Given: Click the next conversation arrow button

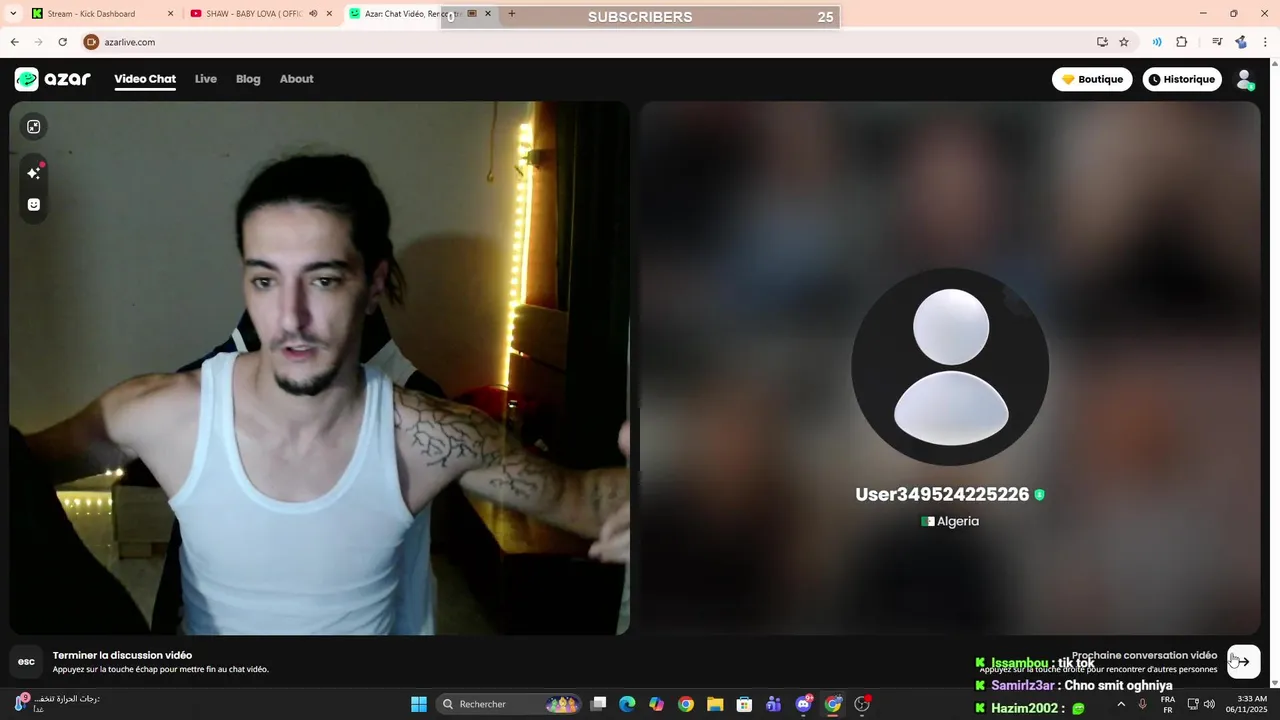Looking at the screenshot, I should point(1244,661).
